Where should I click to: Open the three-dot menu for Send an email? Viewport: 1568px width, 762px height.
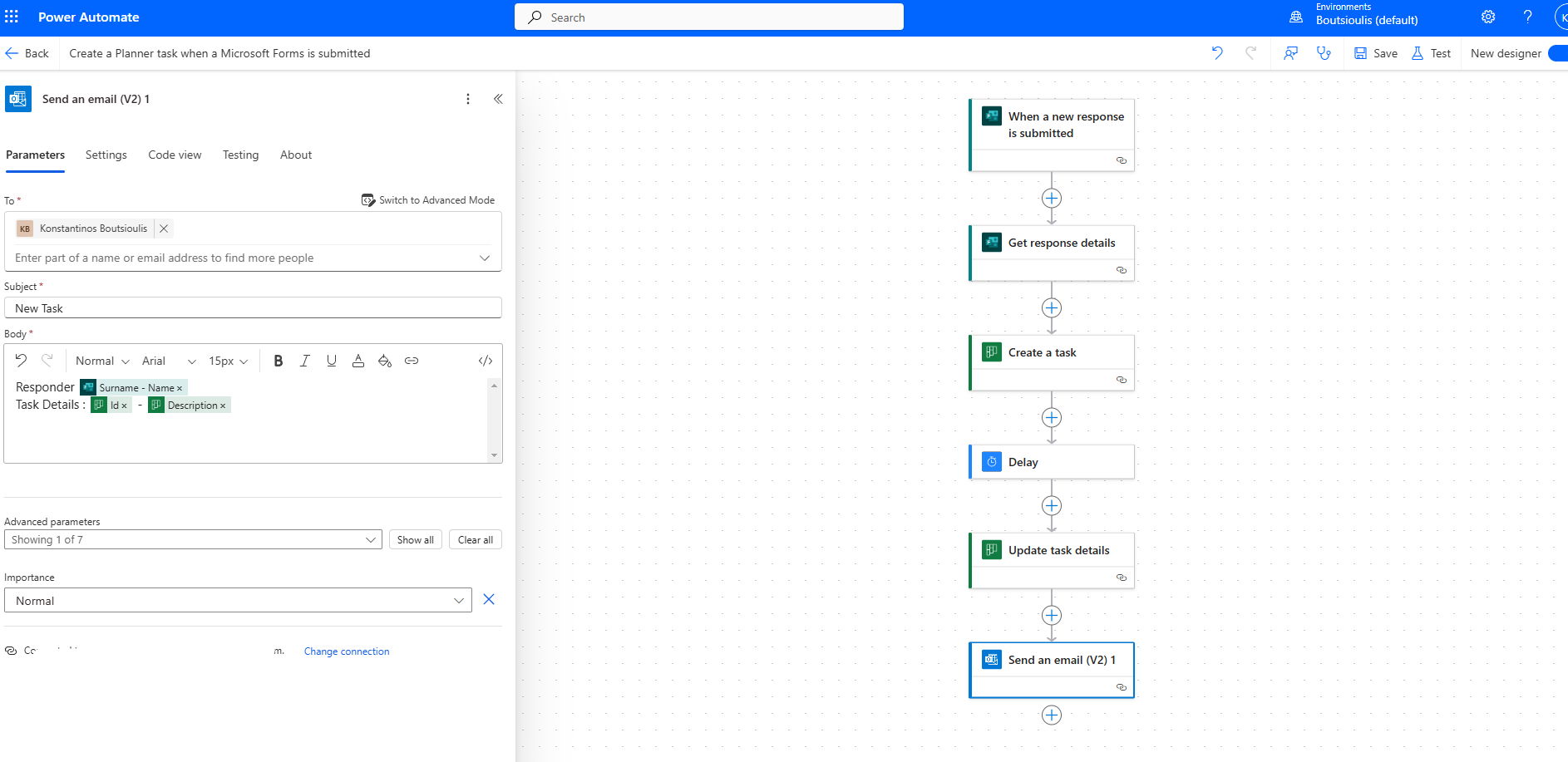pyautogui.click(x=468, y=99)
